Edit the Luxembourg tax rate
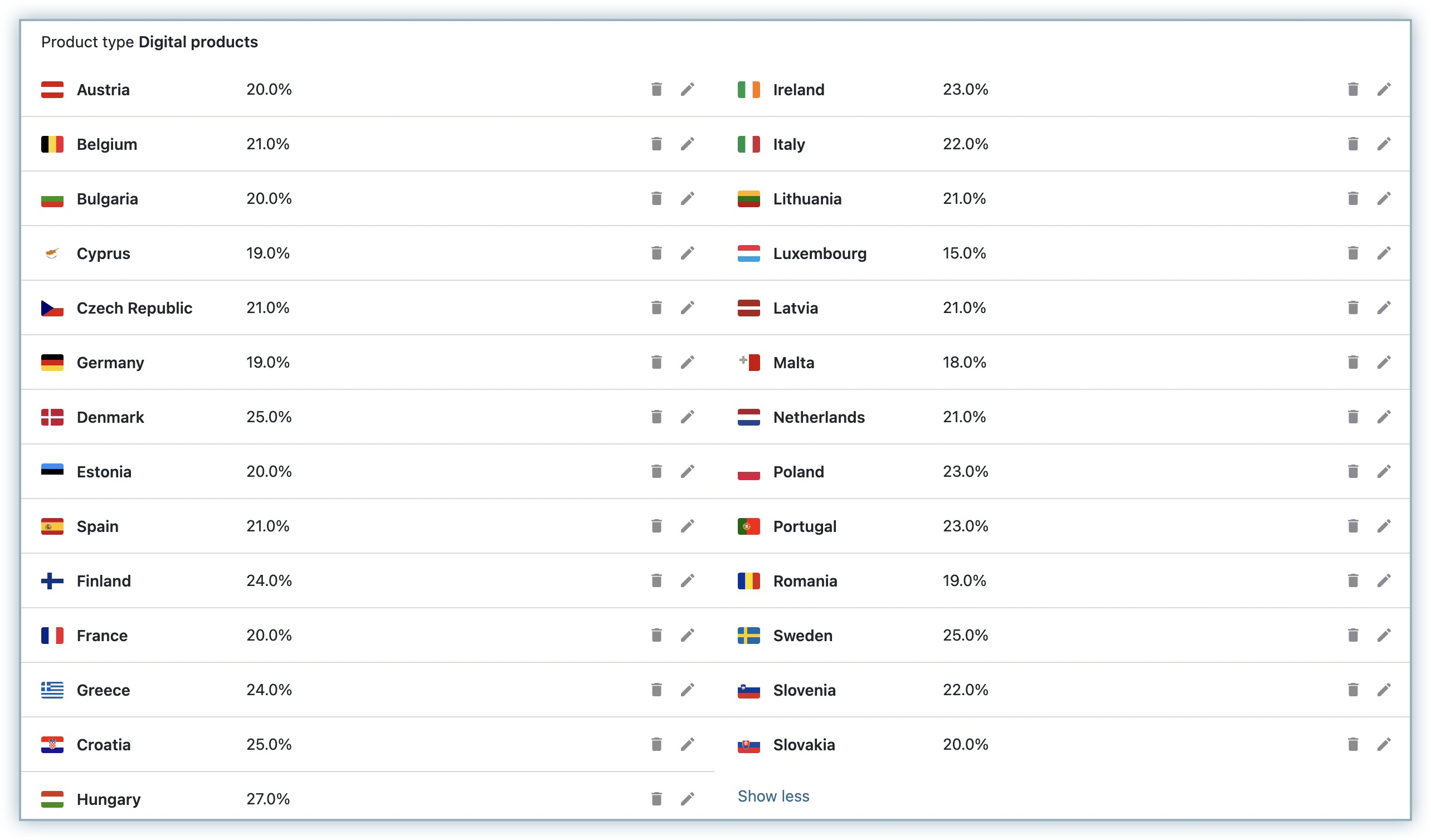This screenshot has width=1431, height=840. pyautogui.click(x=1384, y=253)
